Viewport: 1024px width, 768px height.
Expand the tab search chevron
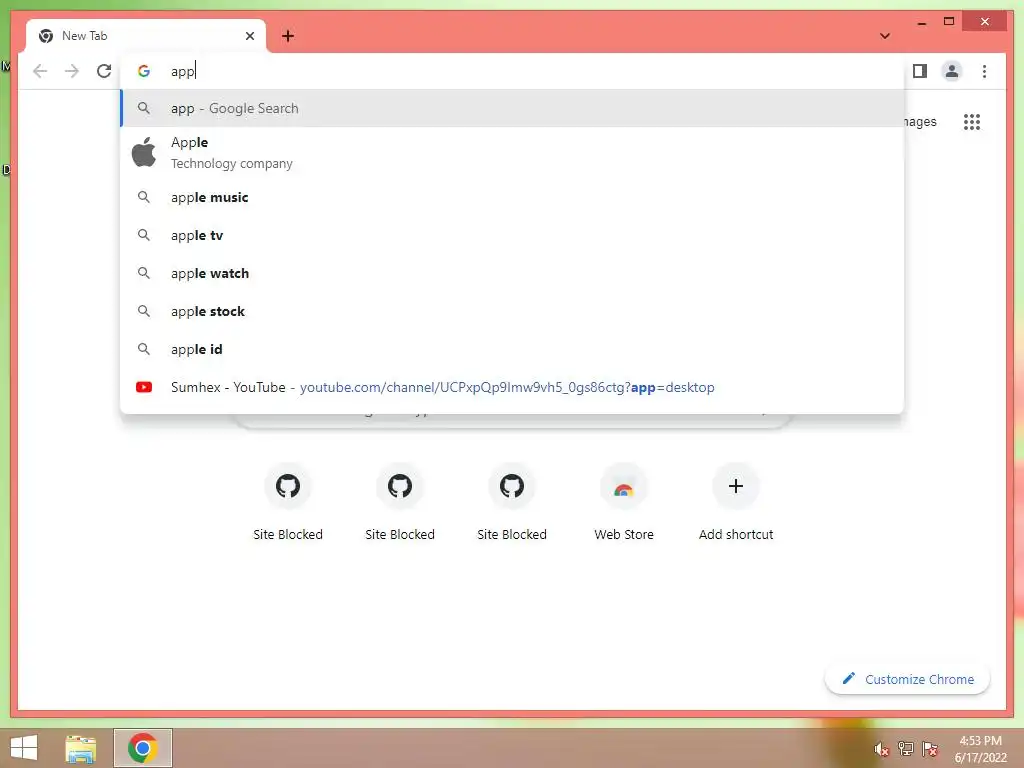(x=885, y=36)
